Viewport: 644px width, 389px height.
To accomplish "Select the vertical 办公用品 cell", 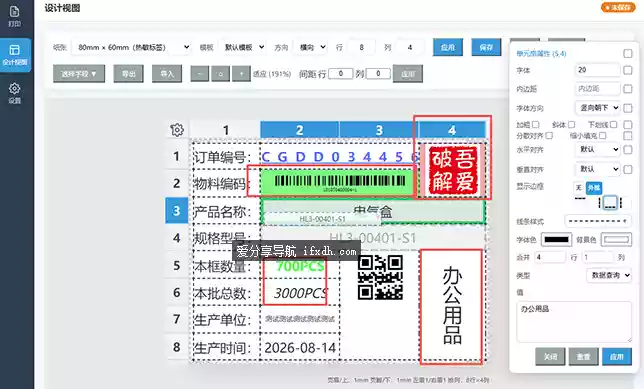I will (451, 306).
